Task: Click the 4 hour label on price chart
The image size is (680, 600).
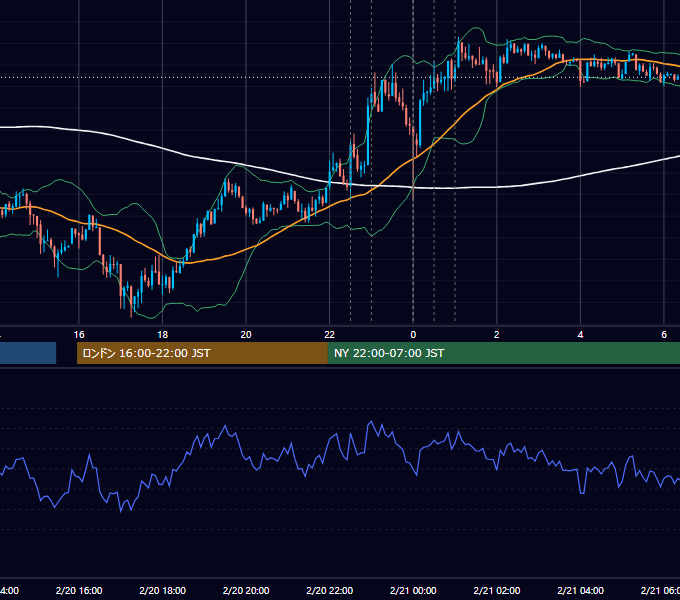Action: tap(580, 335)
